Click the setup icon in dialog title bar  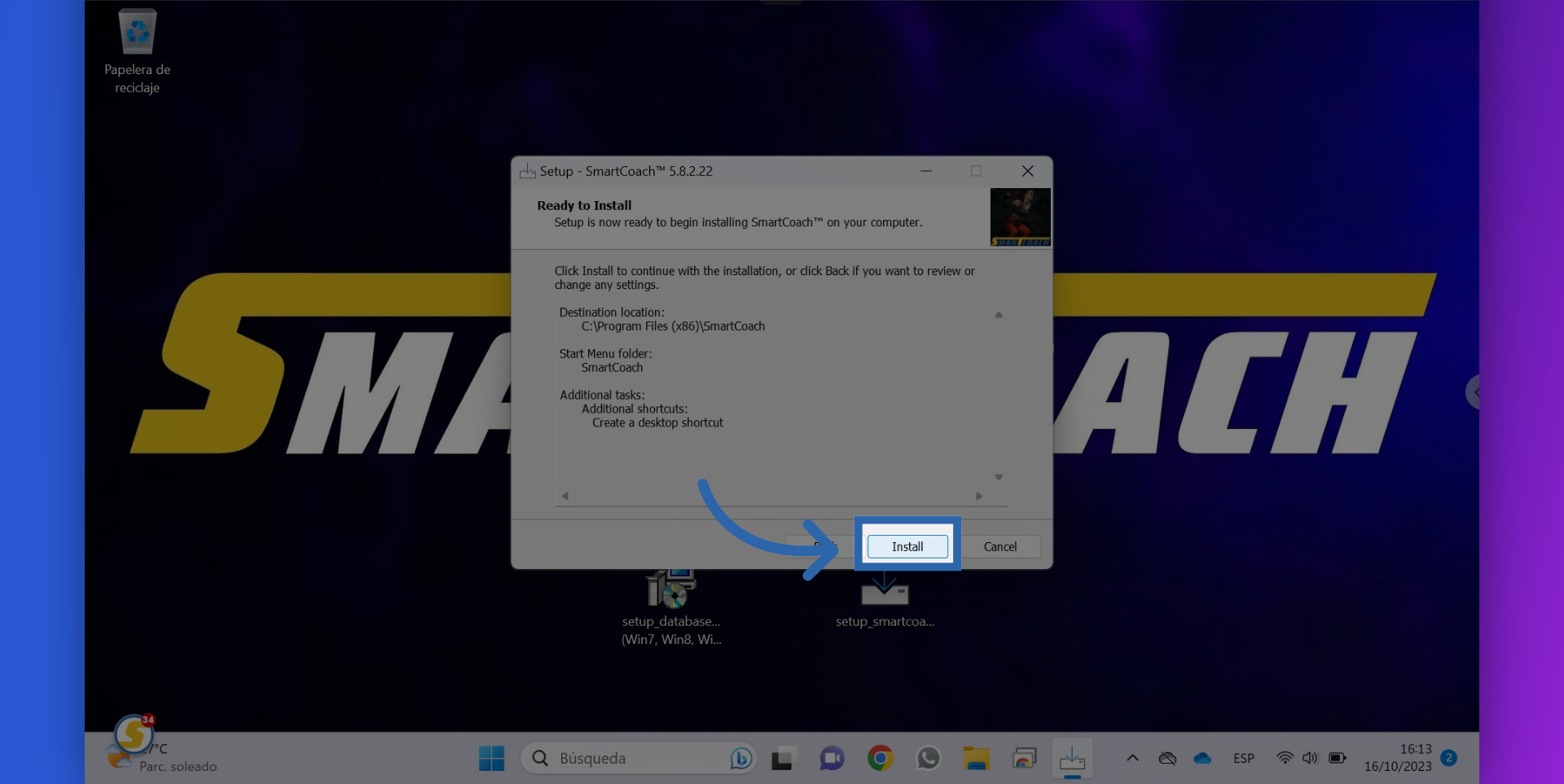click(x=528, y=171)
